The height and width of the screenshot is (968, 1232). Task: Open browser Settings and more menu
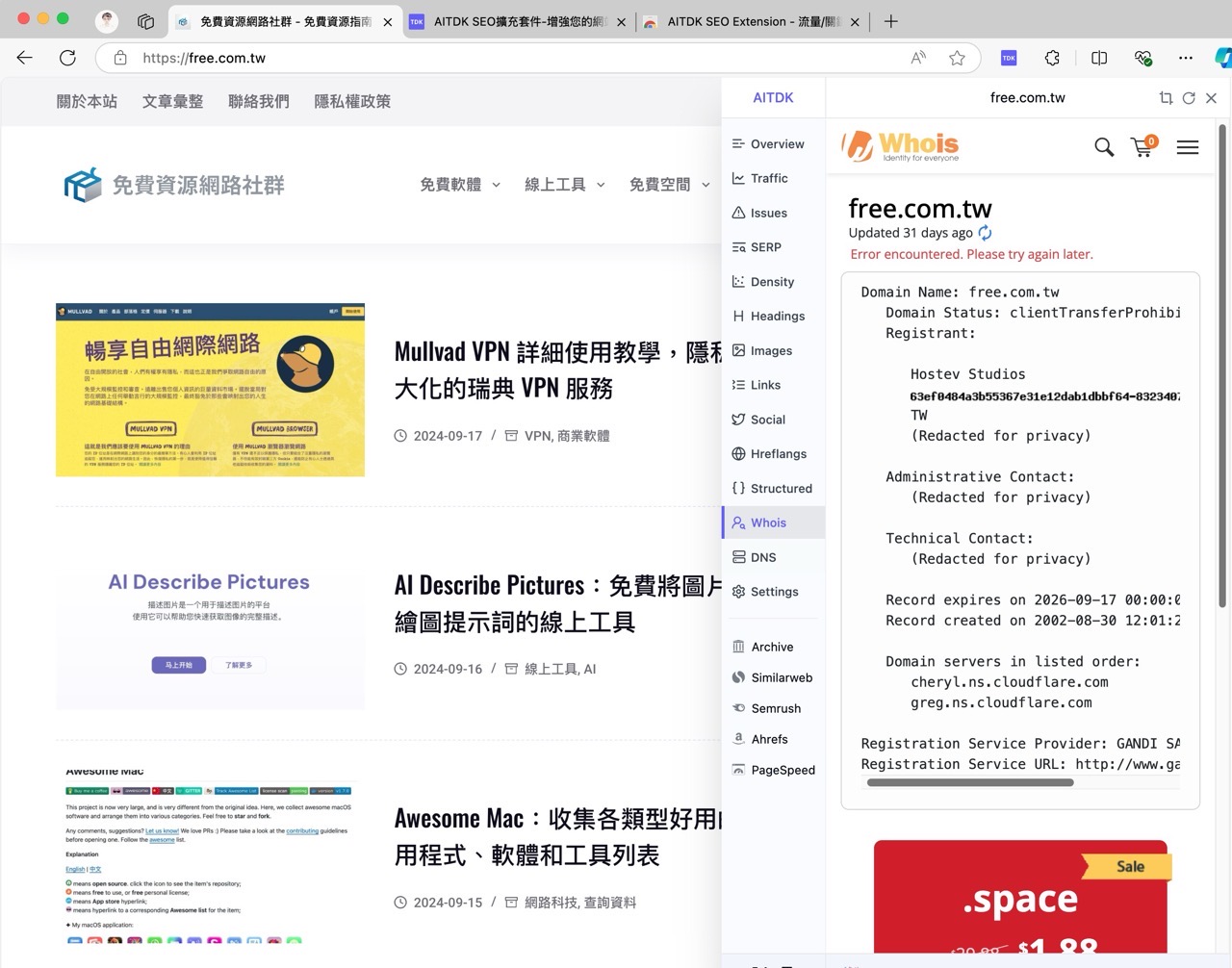point(1186,58)
